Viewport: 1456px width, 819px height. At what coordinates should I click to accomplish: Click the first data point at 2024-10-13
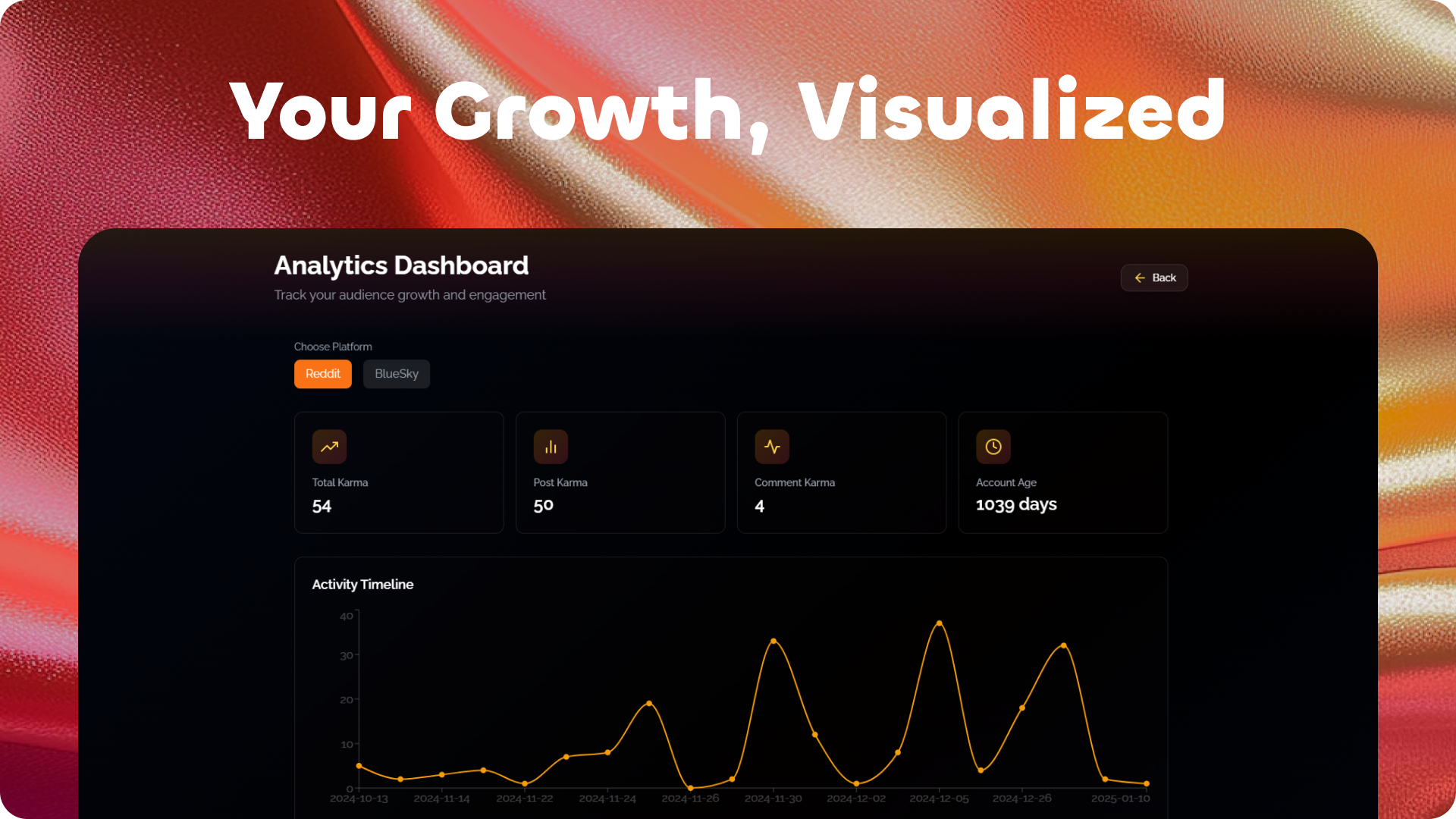click(x=359, y=766)
